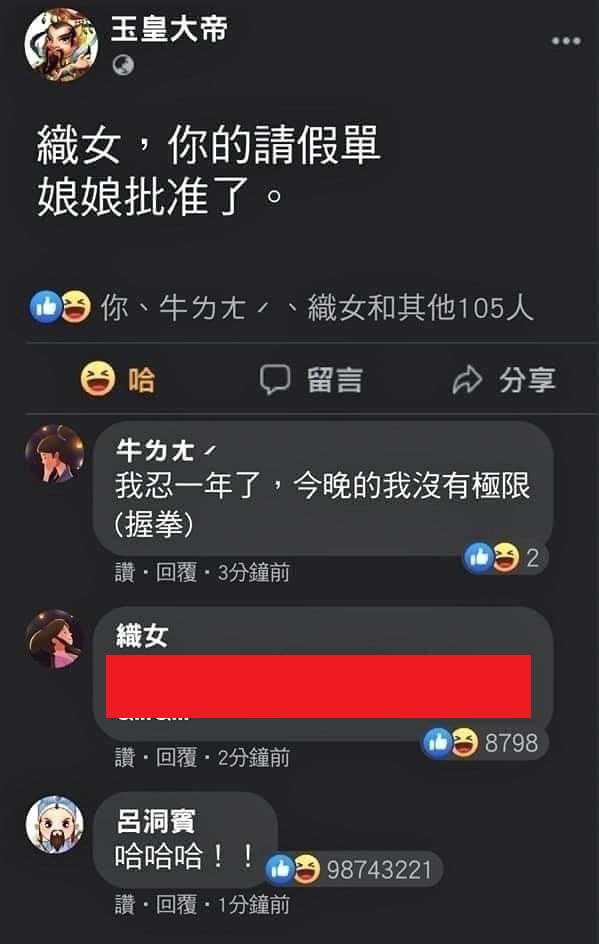Tap the globe public-privacy icon

click(x=123, y=64)
